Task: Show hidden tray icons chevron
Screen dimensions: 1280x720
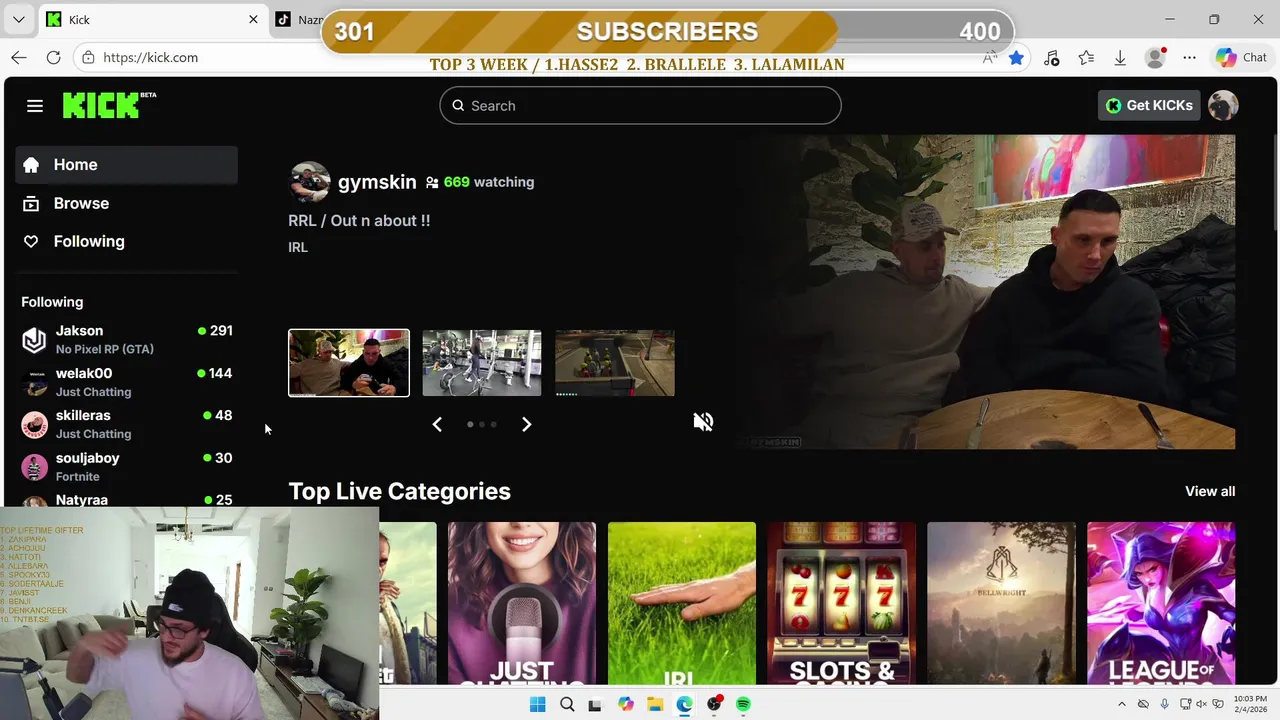Action: [1121, 704]
